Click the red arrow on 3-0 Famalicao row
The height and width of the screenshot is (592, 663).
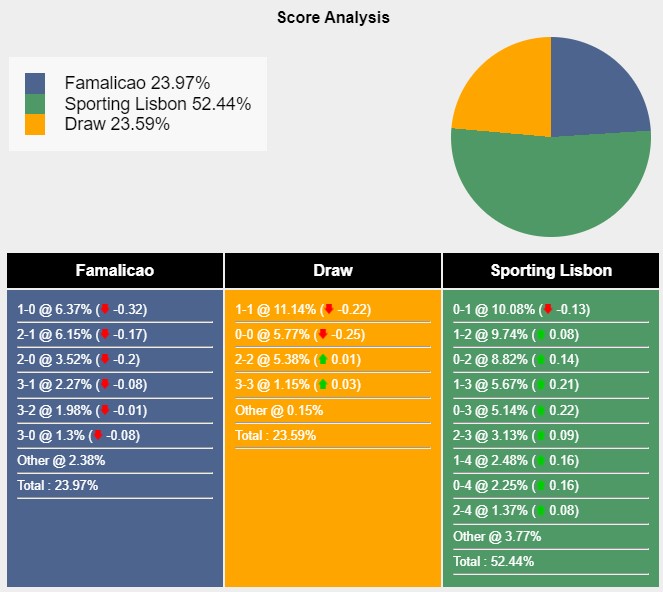tap(98, 435)
